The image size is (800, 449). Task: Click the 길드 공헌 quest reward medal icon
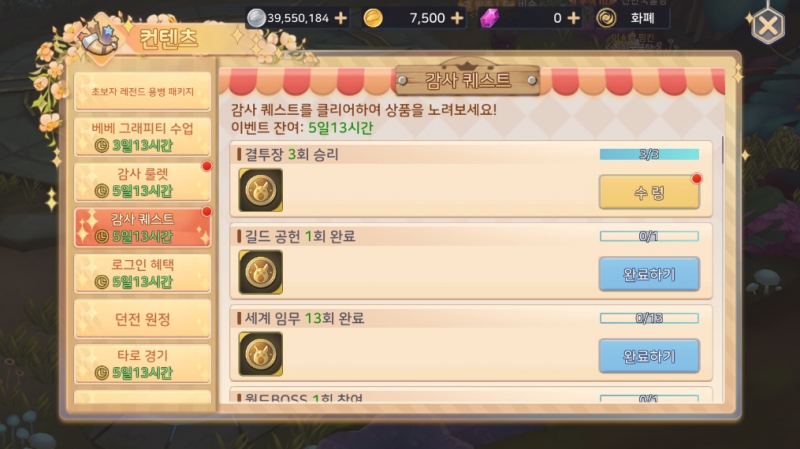[x=261, y=272]
